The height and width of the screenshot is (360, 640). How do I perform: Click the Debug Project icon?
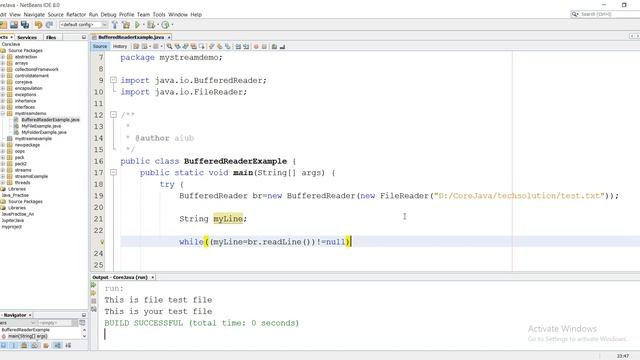point(151,25)
